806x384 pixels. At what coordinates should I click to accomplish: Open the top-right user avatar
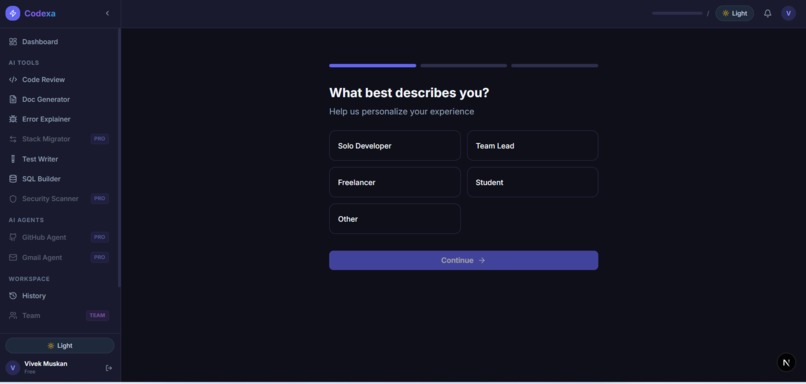coord(789,13)
